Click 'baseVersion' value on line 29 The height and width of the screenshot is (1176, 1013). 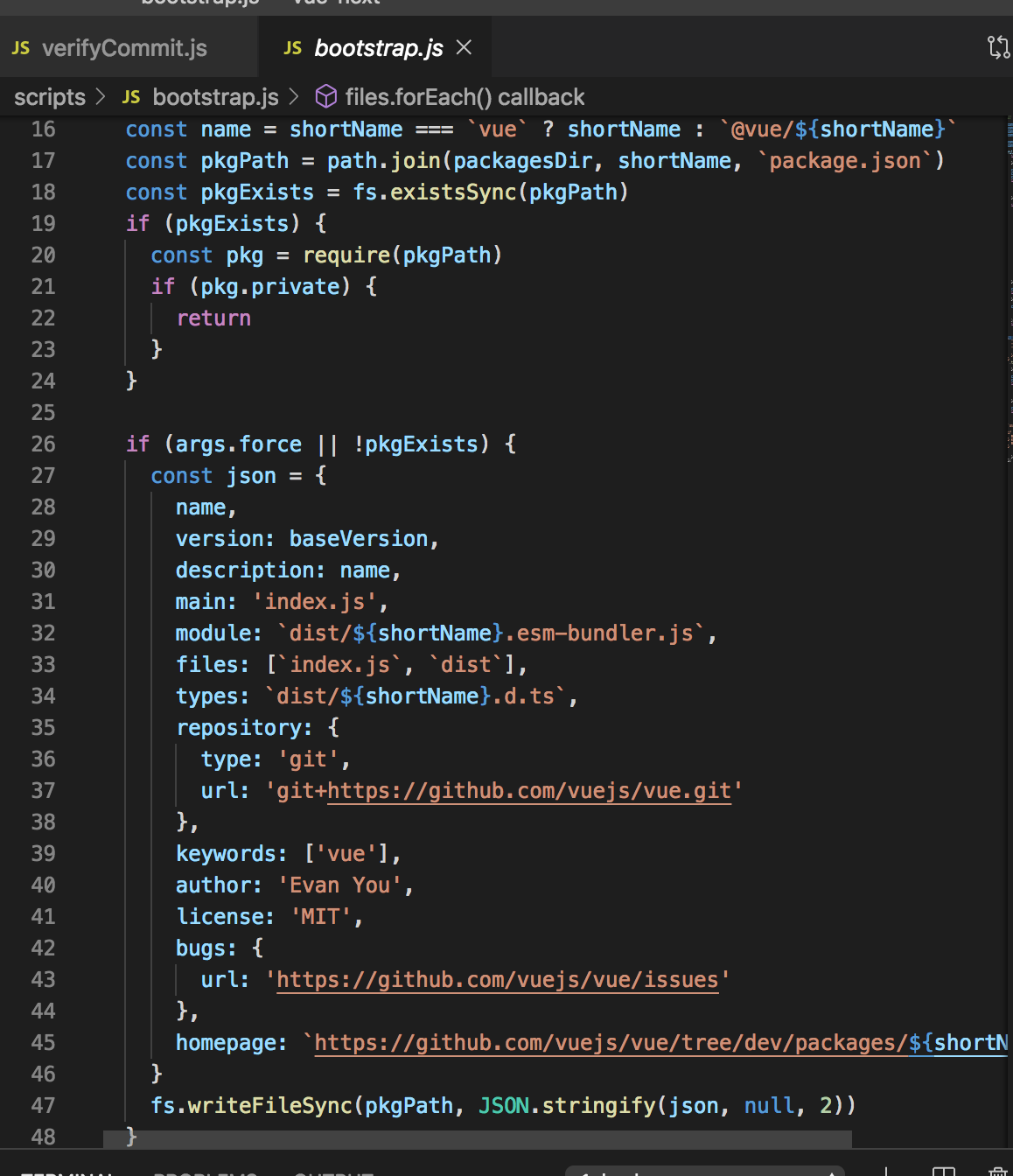coord(359,539)
